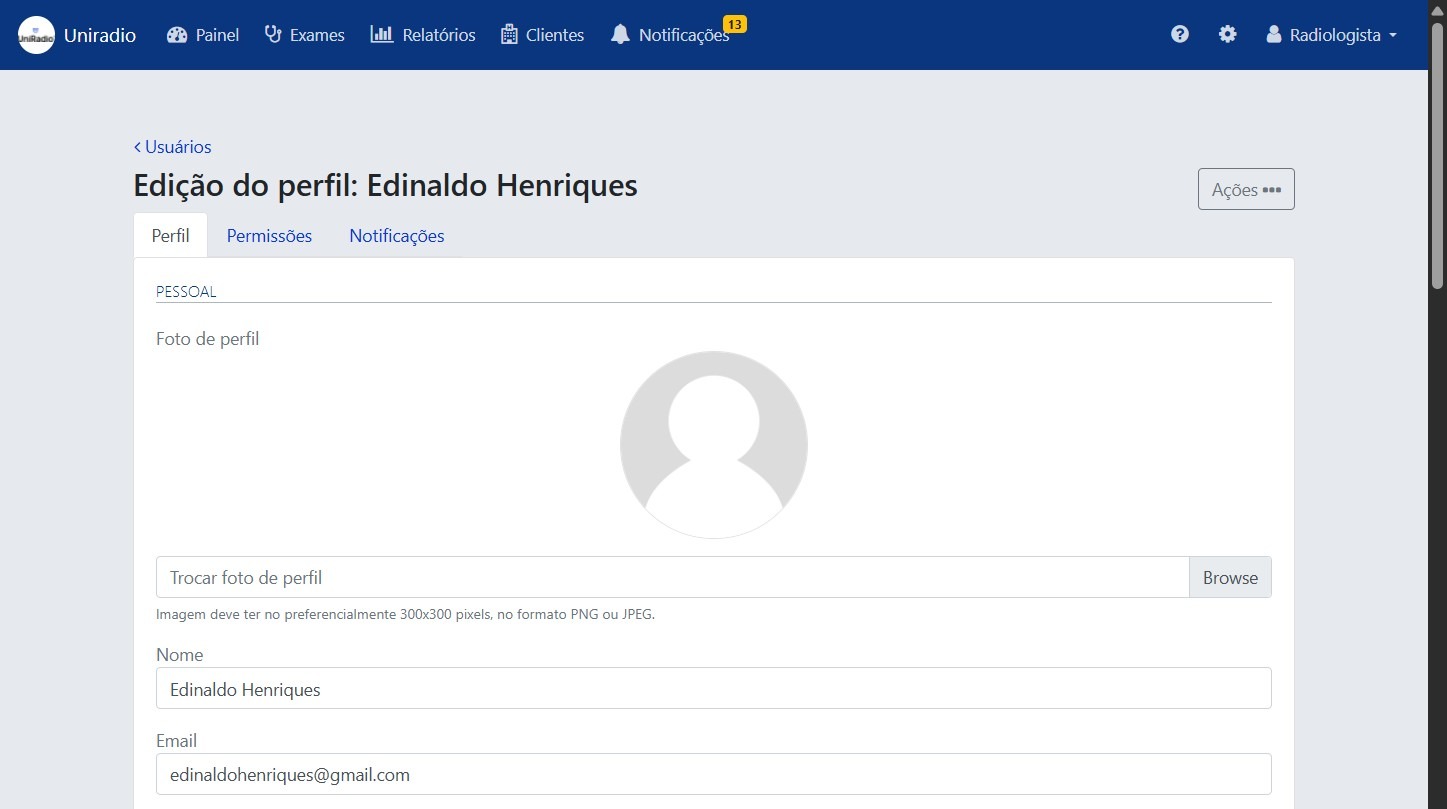
Task: Select the Exames stethoscope icon
Action: 271,34
